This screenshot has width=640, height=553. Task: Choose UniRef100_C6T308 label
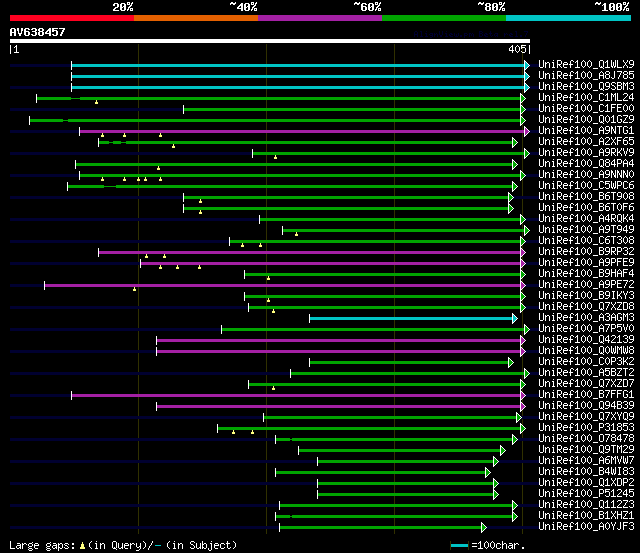[586, 241]
